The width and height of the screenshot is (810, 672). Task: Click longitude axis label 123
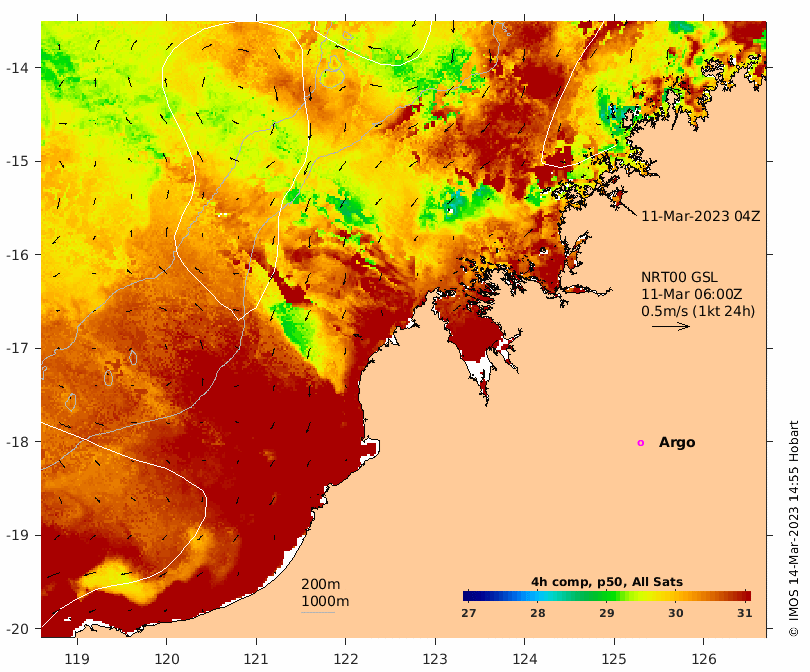(435, 659)
